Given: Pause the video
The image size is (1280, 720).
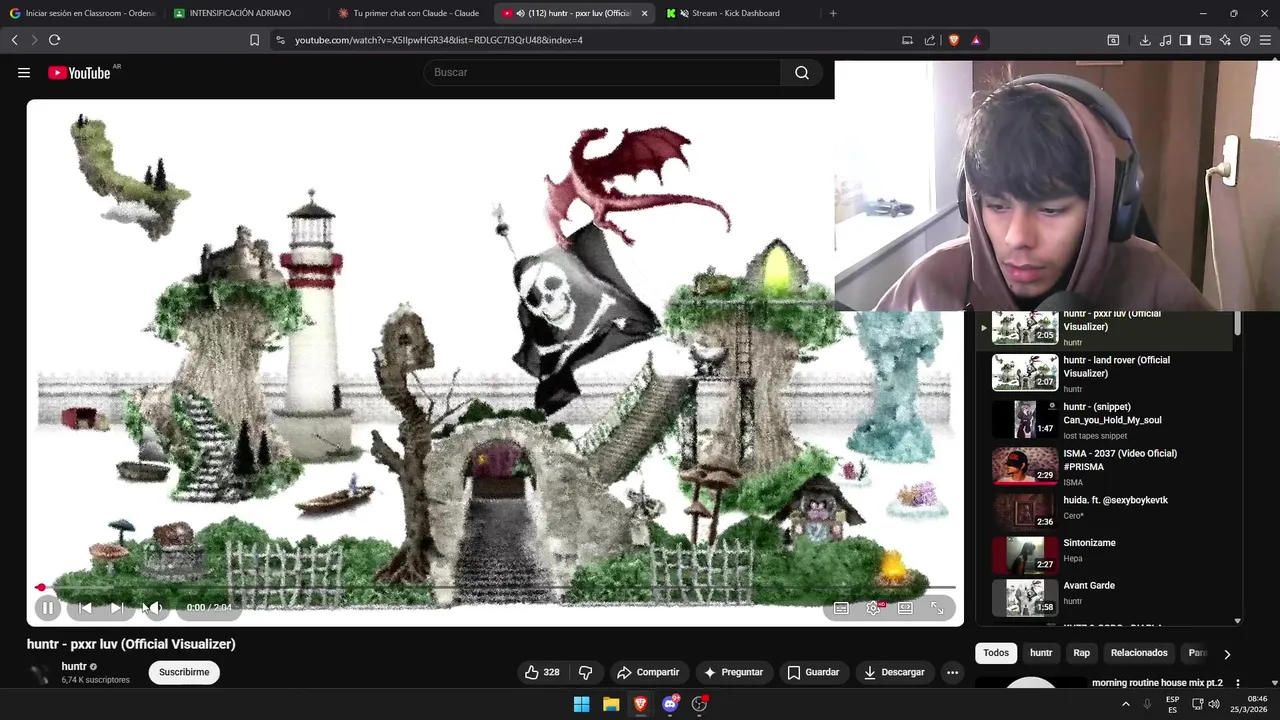Looking at the screenshot, I should coord(48,607).
